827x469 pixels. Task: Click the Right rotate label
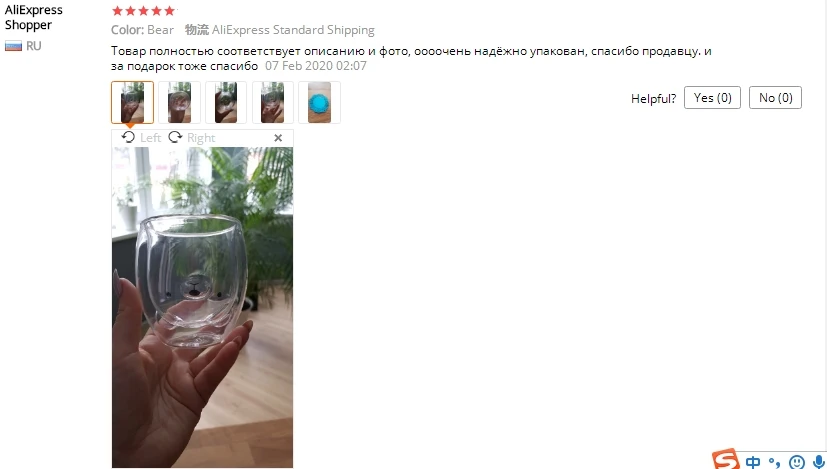pos(201,138)
